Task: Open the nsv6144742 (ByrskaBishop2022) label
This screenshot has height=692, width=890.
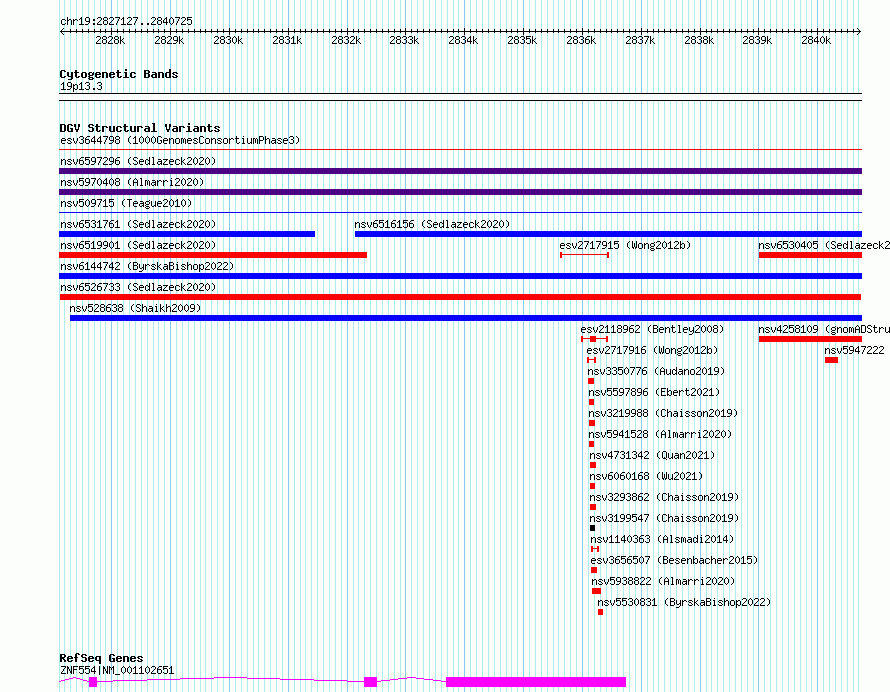Action: coord(147,266)
